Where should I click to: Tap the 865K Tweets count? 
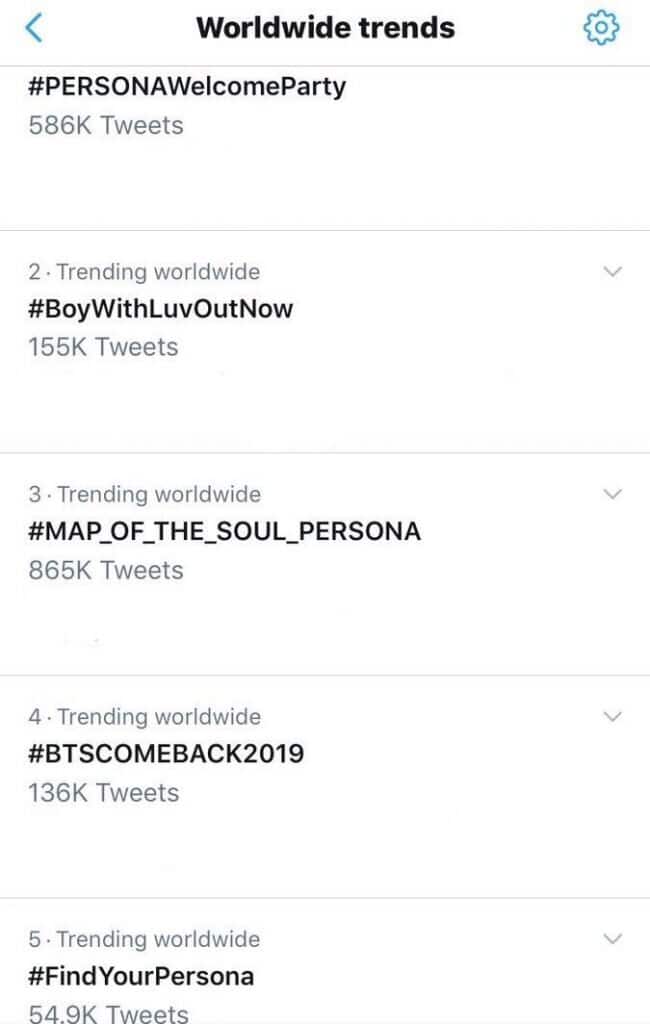pos(106,570)
